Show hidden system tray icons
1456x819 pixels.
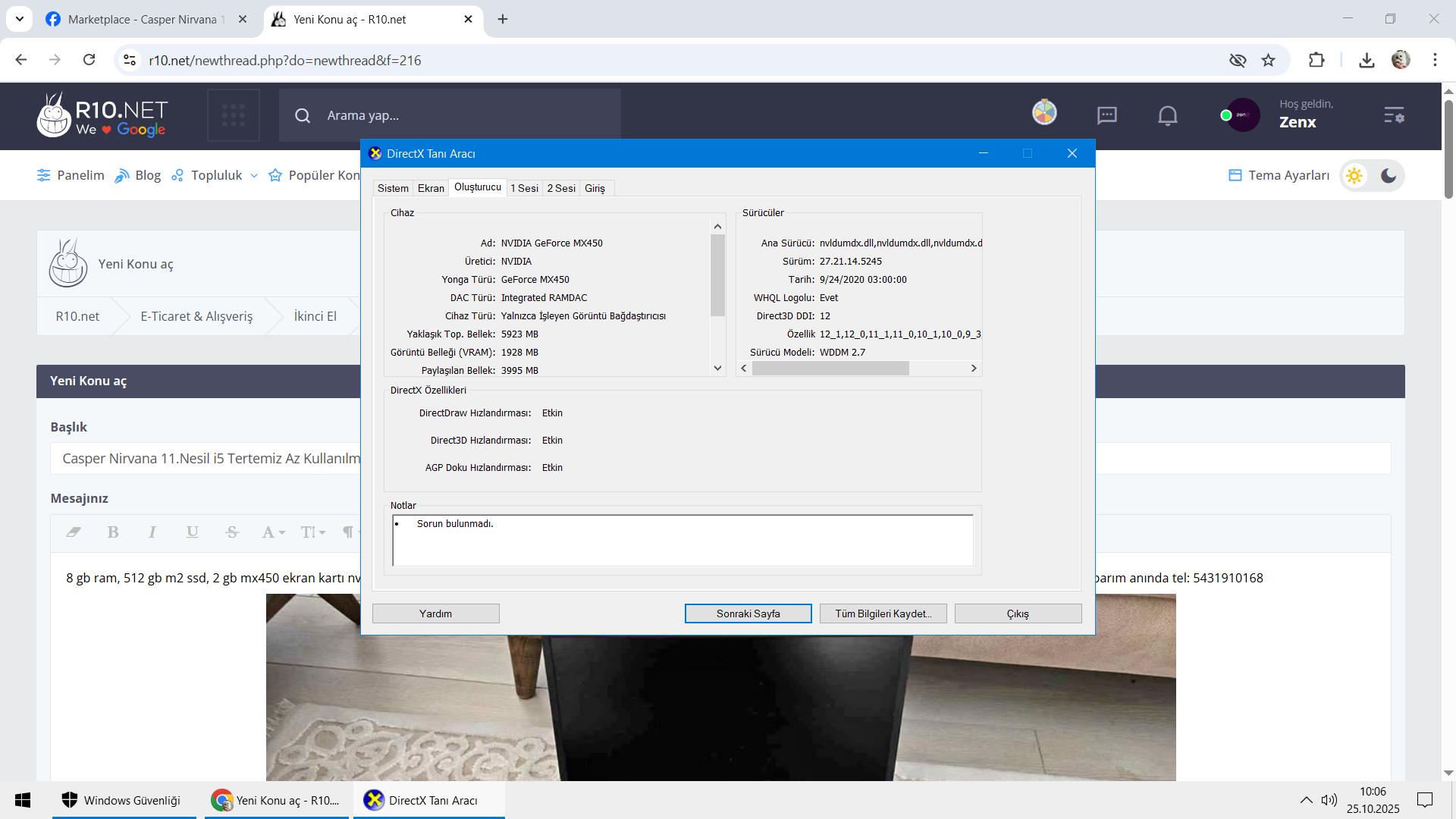click(1307, 800)
